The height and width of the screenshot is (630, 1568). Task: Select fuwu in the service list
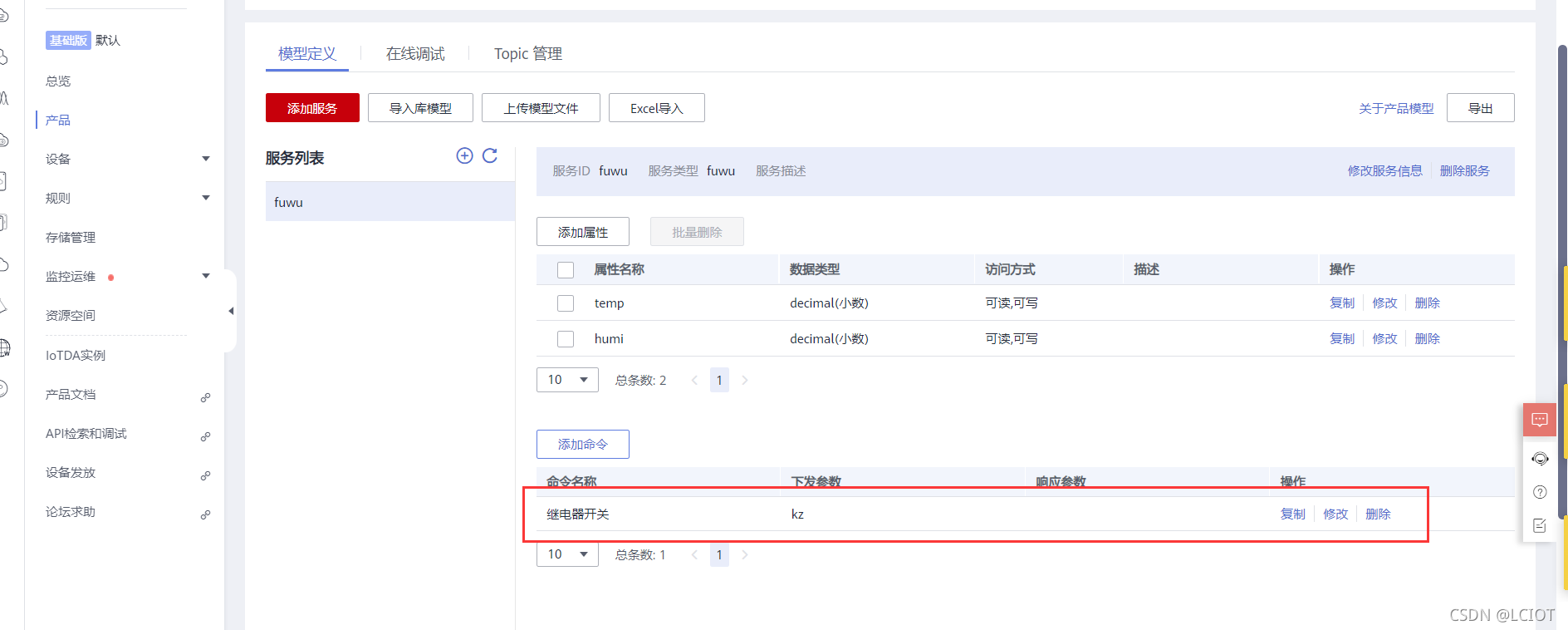pos(390,202)
